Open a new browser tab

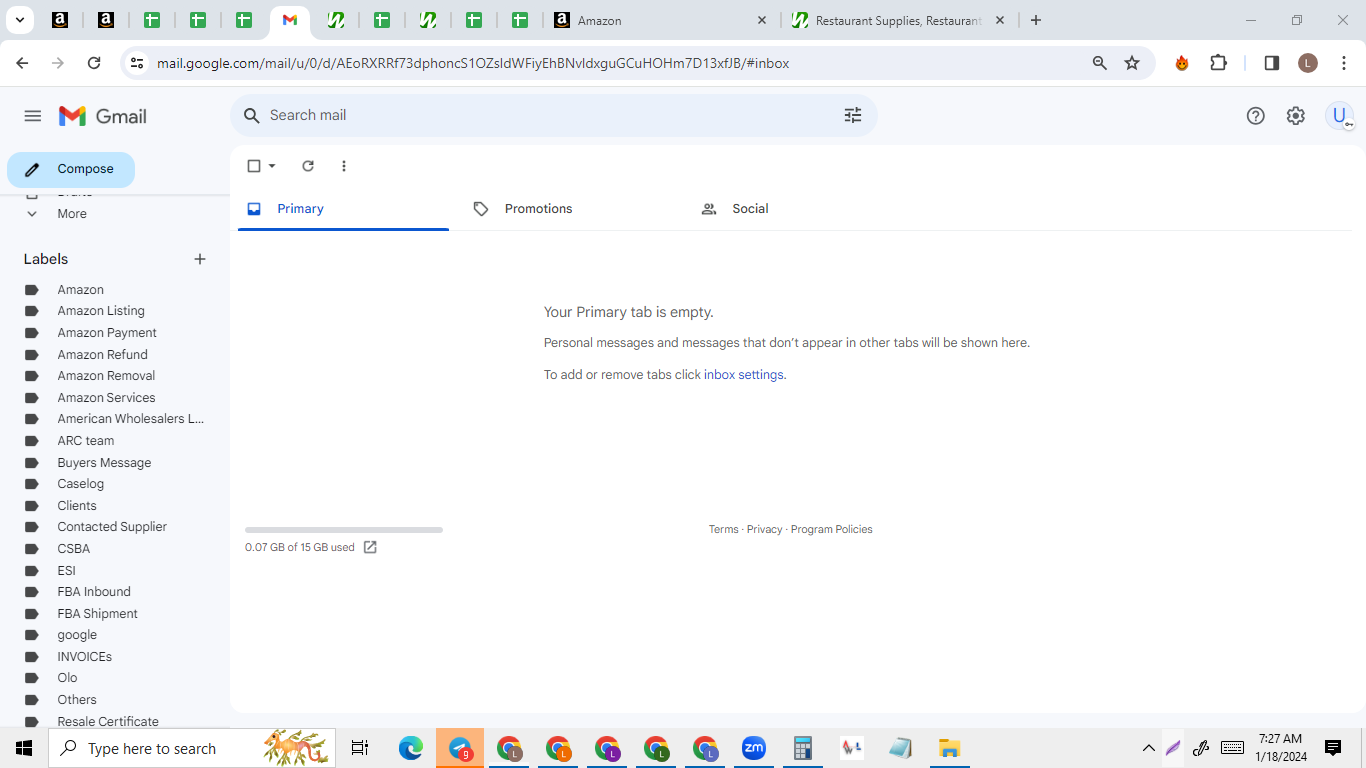pos(1036,20)
